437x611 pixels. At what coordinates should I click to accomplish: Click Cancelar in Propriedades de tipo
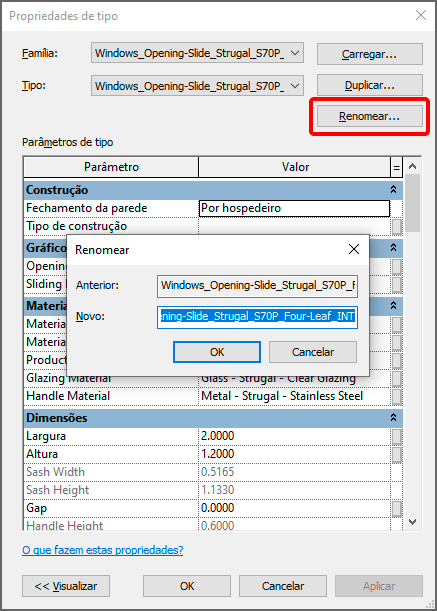[x=283, y=586]
